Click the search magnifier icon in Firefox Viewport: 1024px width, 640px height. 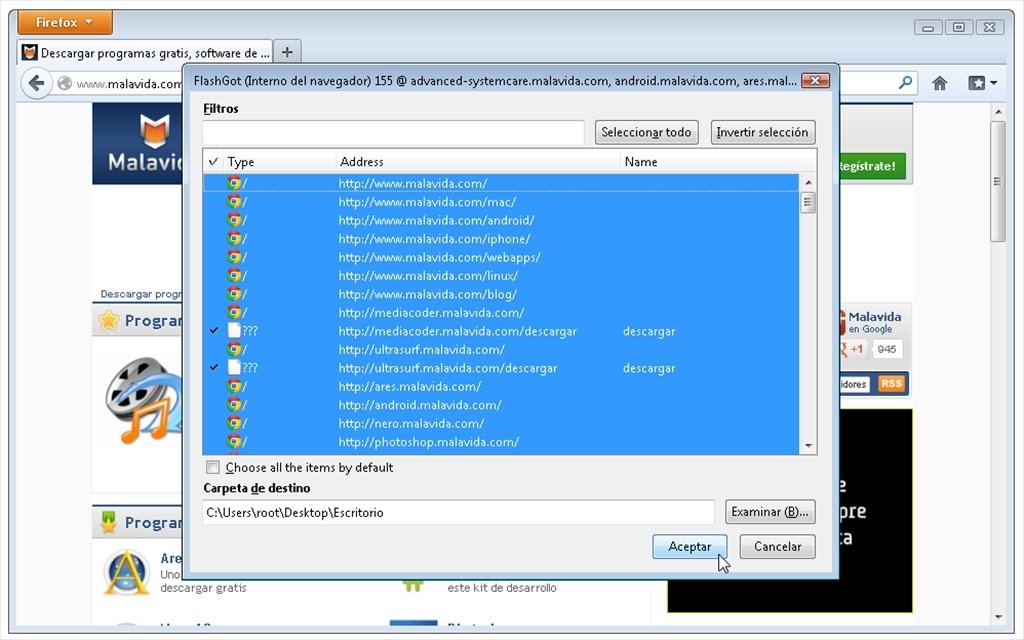click(x=905, y=82)
